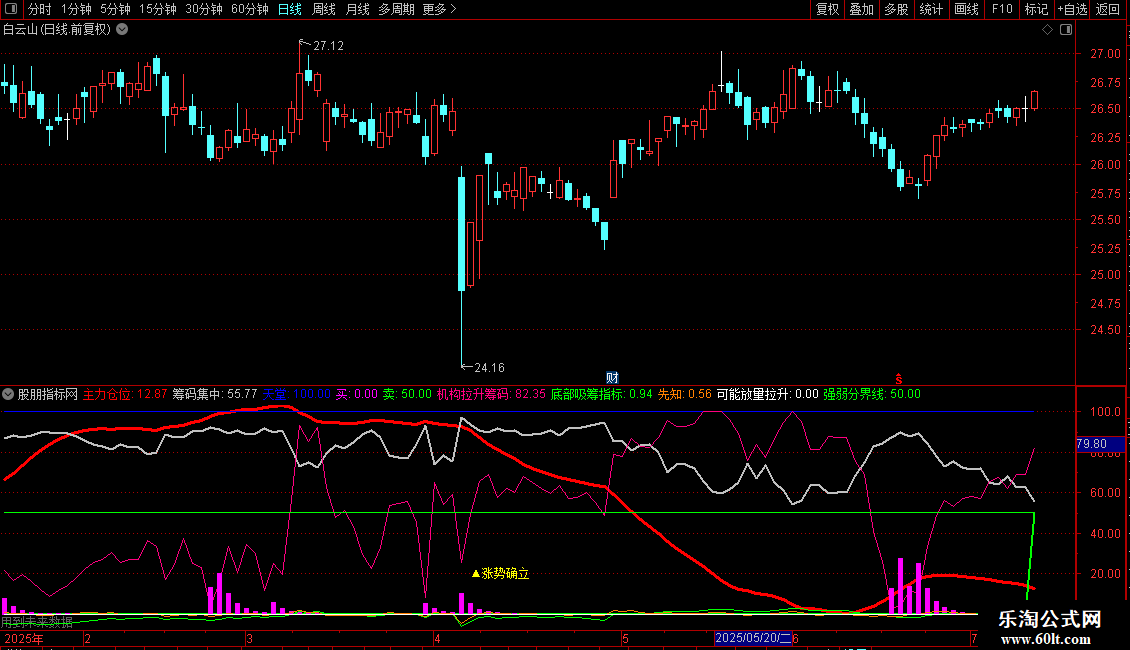Switch to the 分时 period tab
The height and width of the screenshot is (650, 1130).
point(40,9)
